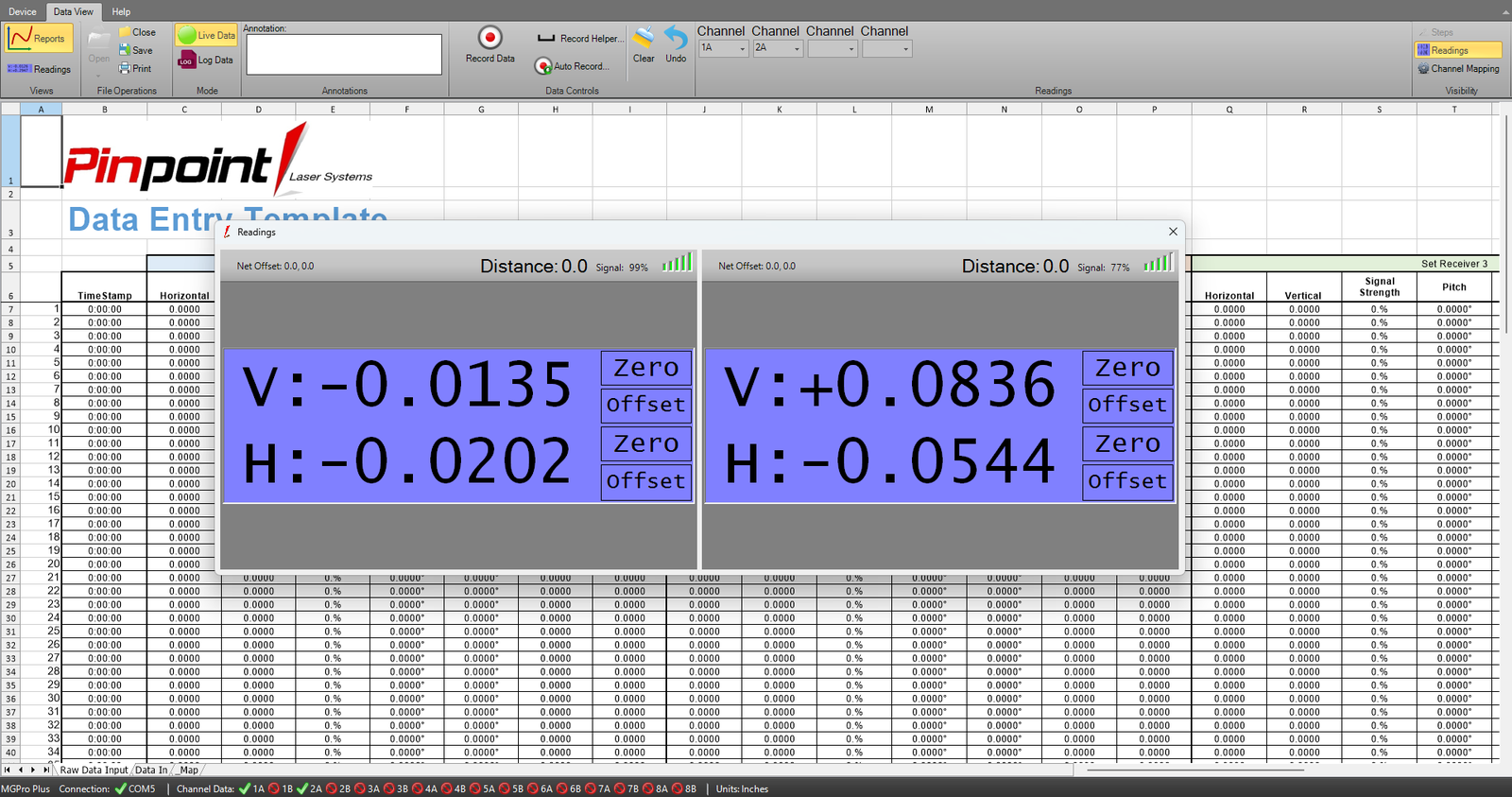The height and width of the screenshot is (797, 1512).
Task: Print the sheet using the Print icon
Action: coord(125,68)
